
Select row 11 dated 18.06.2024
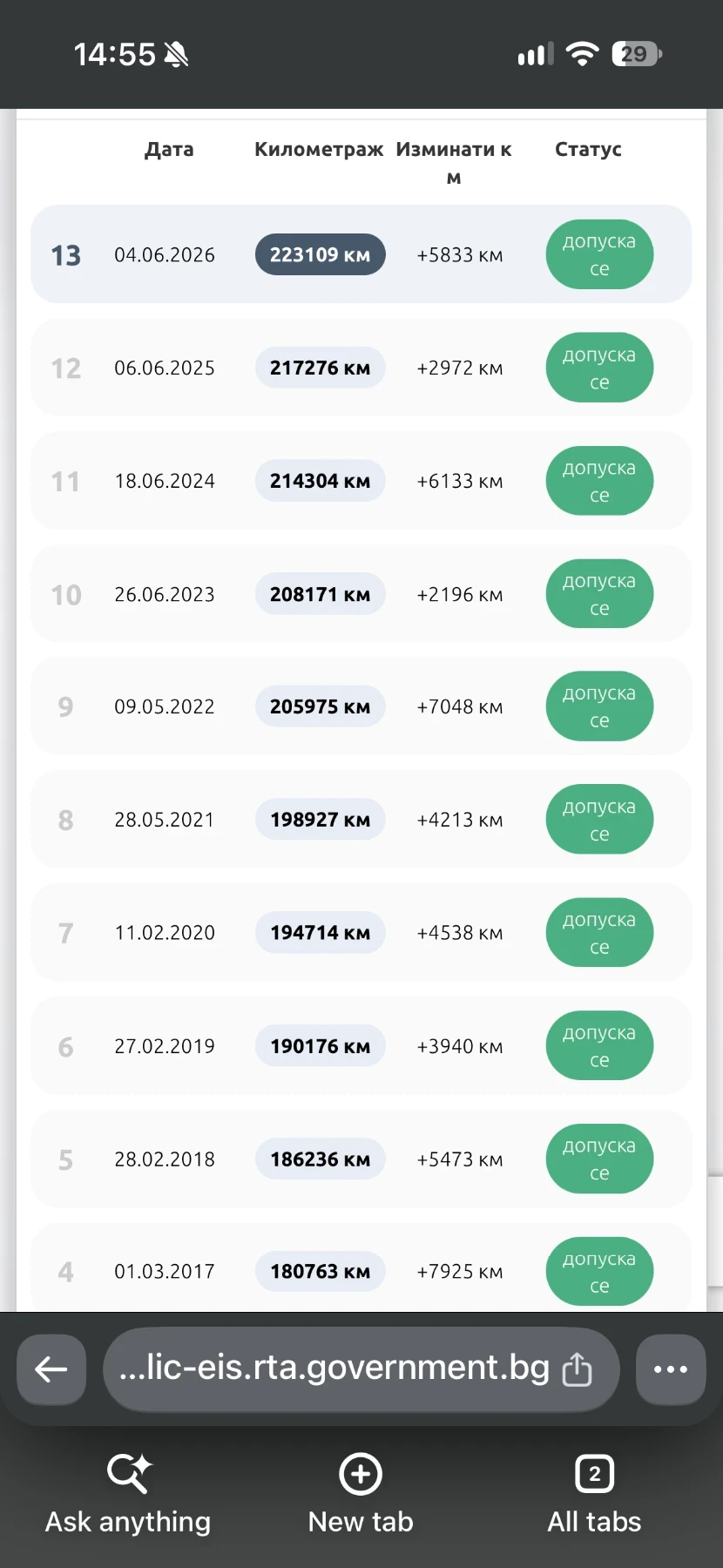click(x=361, y=481)
